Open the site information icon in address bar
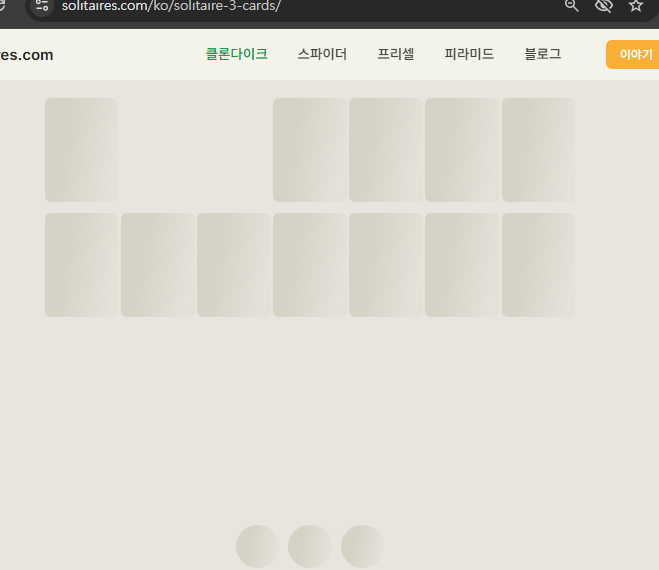Viewport: 659px width, 570px height. tap(42, 5)
